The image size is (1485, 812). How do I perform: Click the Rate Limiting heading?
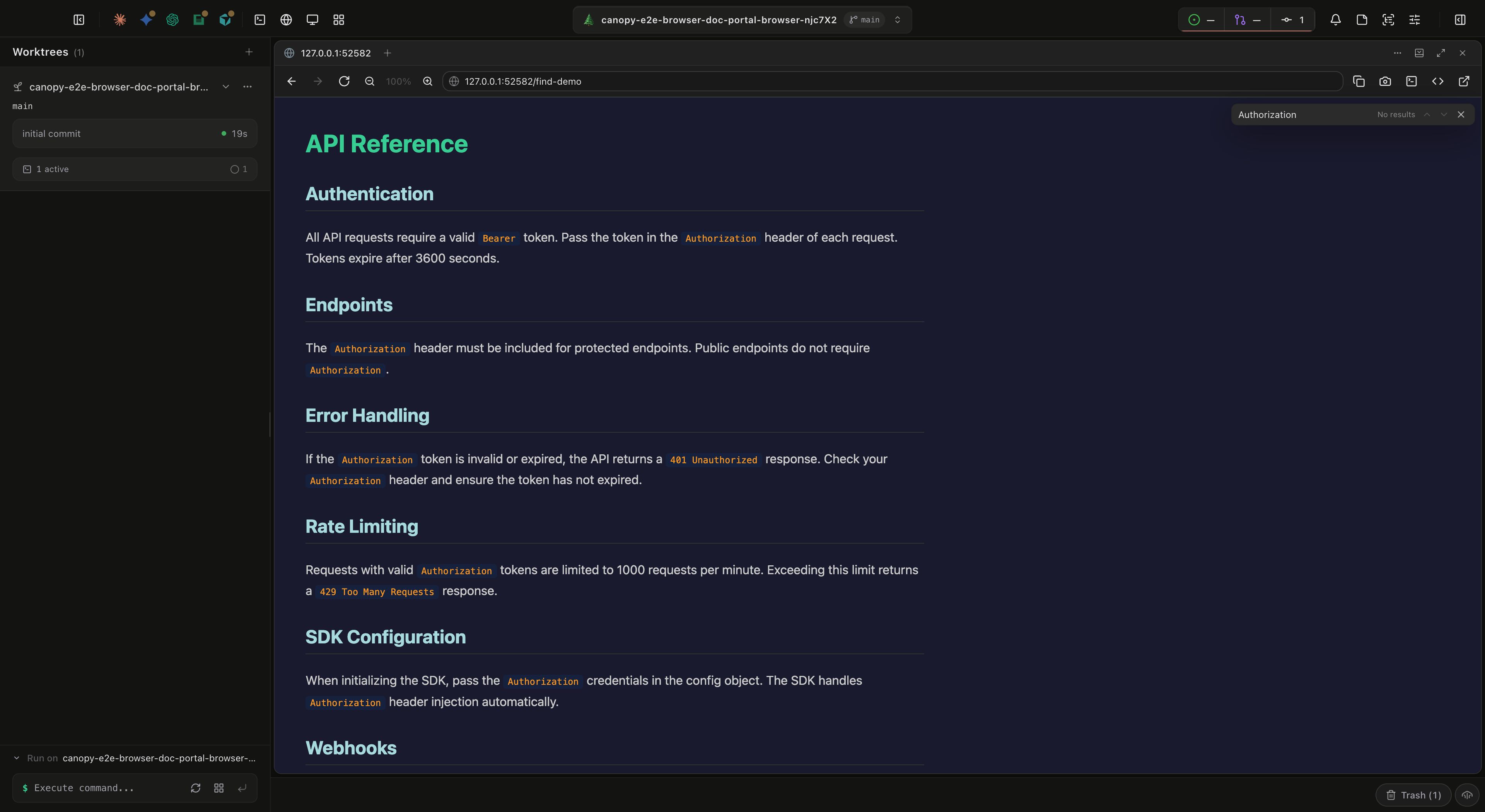click(x=362, y=527)
